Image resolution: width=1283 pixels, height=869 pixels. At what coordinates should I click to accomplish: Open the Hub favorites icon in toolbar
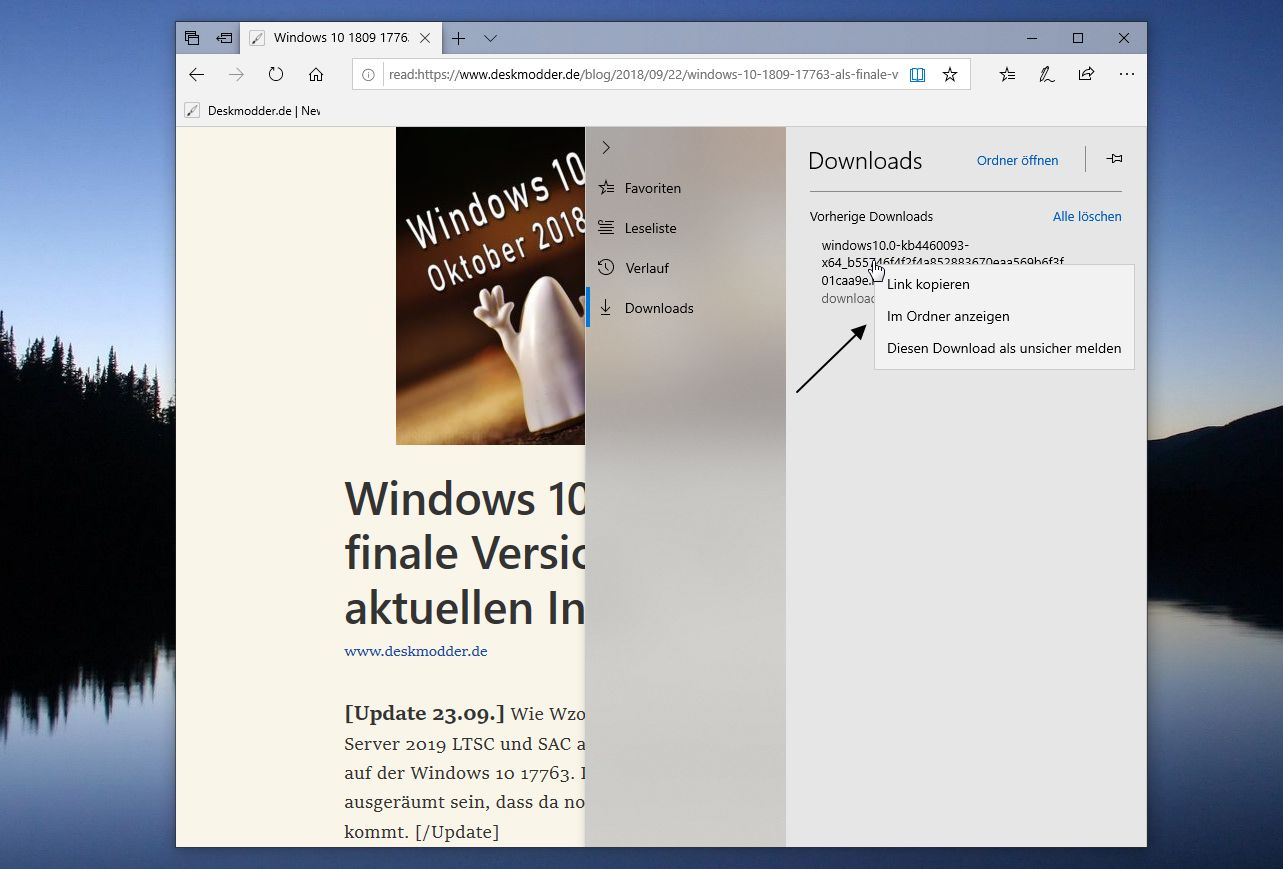click(1007, 74)
